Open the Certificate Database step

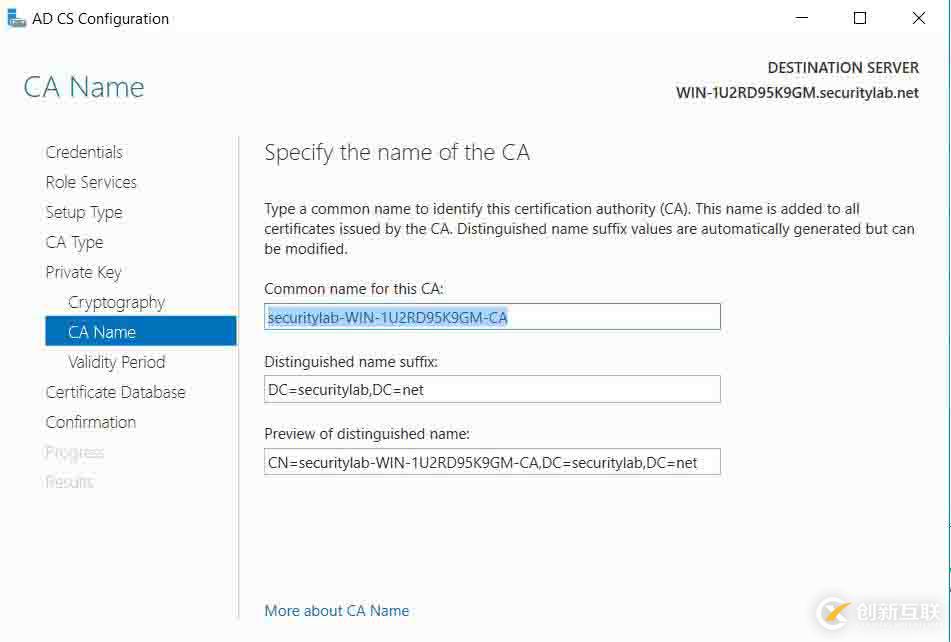click(x=115, y=392)
